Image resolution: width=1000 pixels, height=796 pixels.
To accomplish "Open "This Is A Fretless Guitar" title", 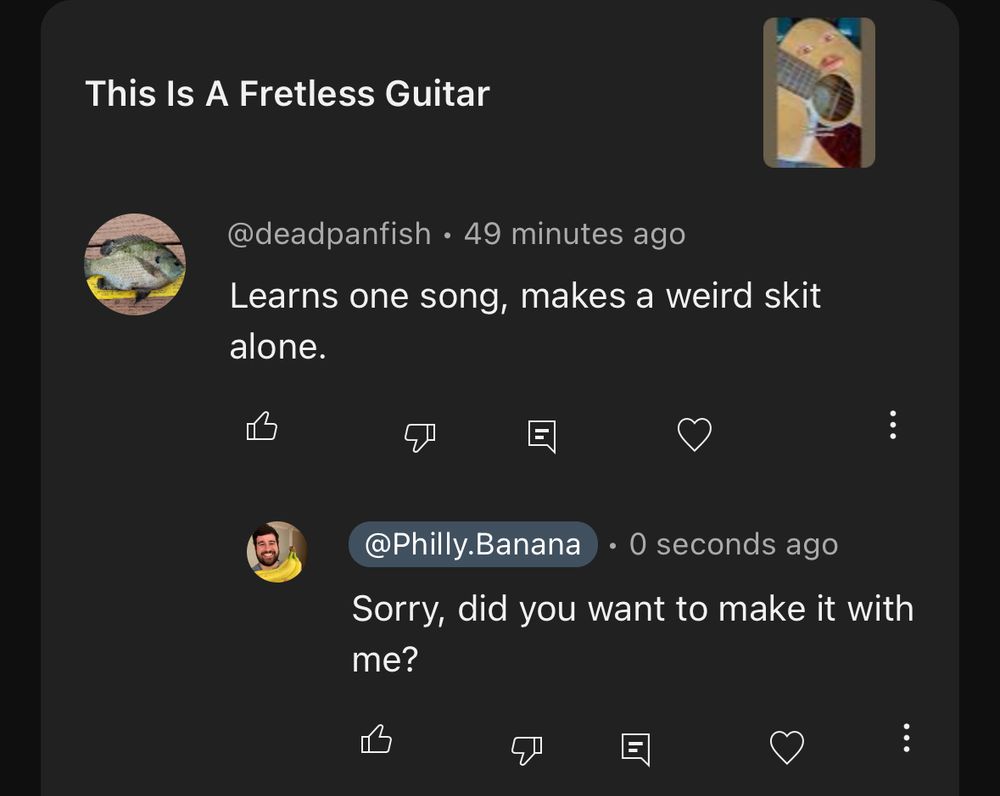I will pyautogui.click(x=288, y=94).
